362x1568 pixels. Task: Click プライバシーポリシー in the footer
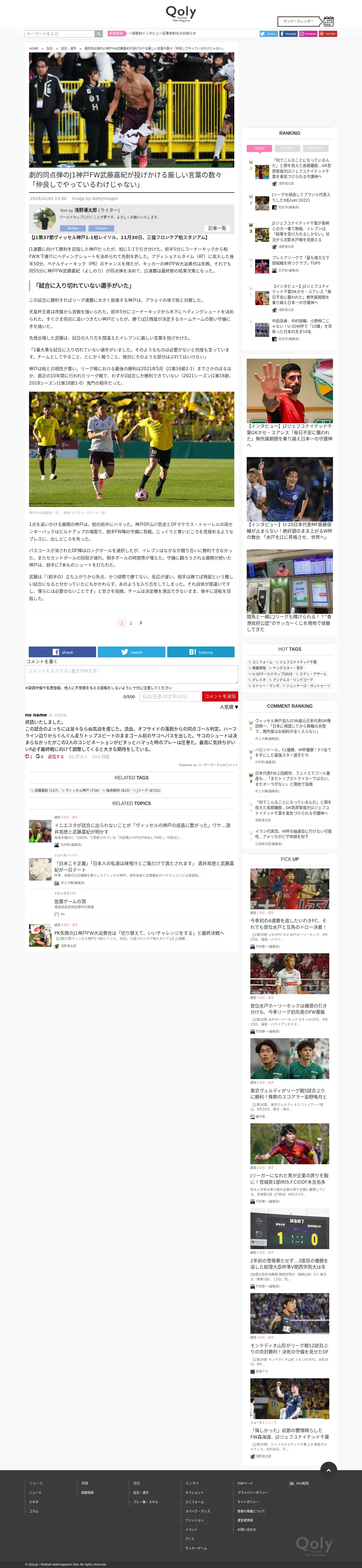click(x=253, y=1492)
